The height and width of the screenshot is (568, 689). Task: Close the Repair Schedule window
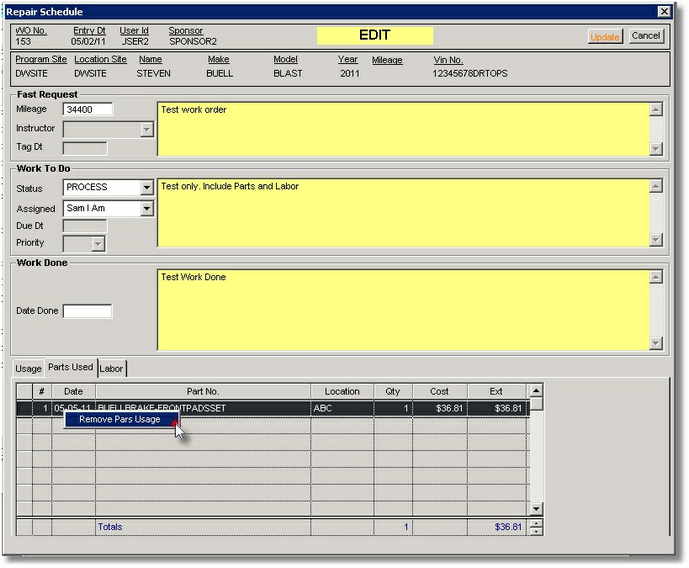click(663, 11)
